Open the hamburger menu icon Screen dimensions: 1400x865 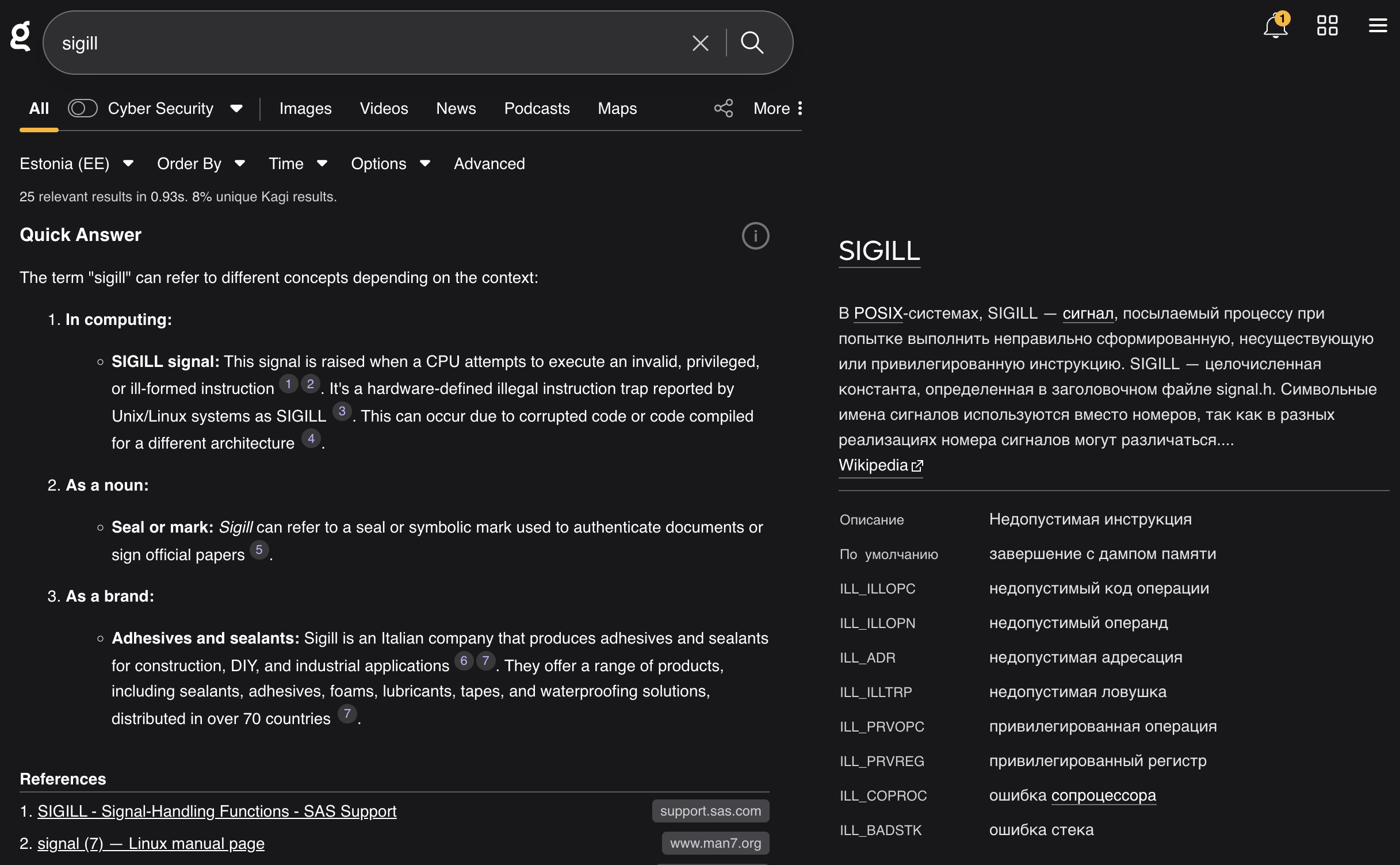[x=1378, y=26]
